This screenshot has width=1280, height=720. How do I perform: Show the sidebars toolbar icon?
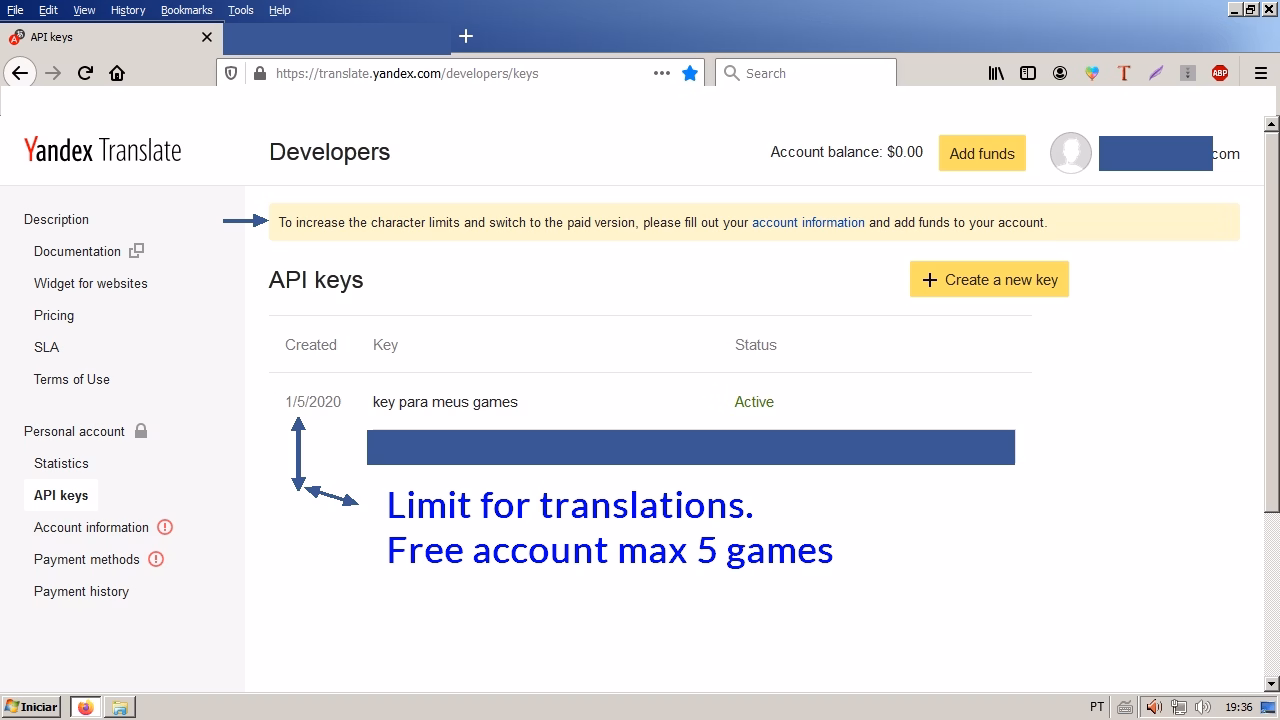coord(1028,73)
